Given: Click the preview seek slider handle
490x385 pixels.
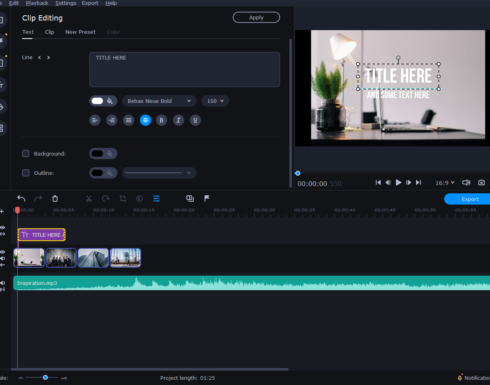Looking at the screenshot, I should click(x=298, y=173).
